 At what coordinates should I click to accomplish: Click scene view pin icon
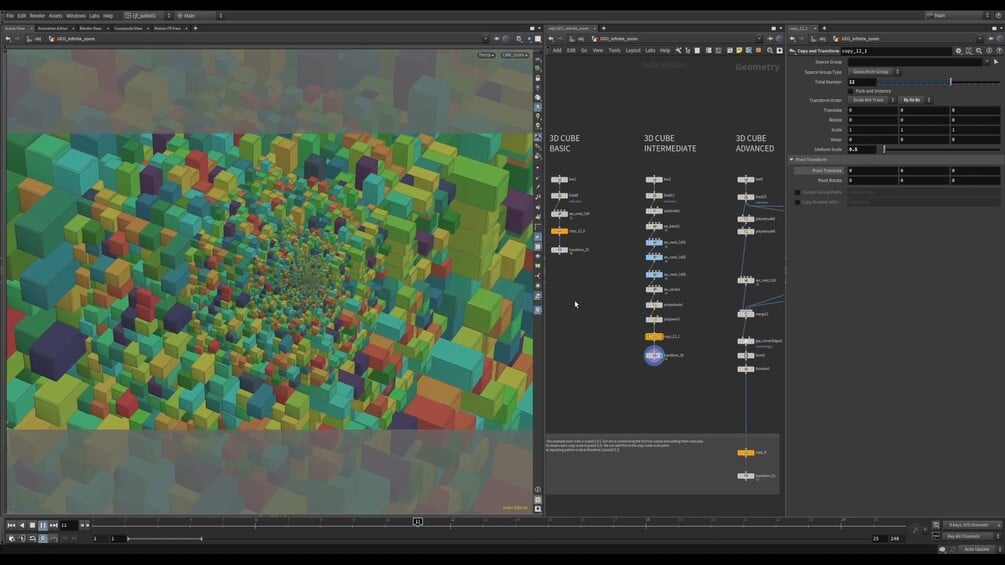tap(496, 39)
